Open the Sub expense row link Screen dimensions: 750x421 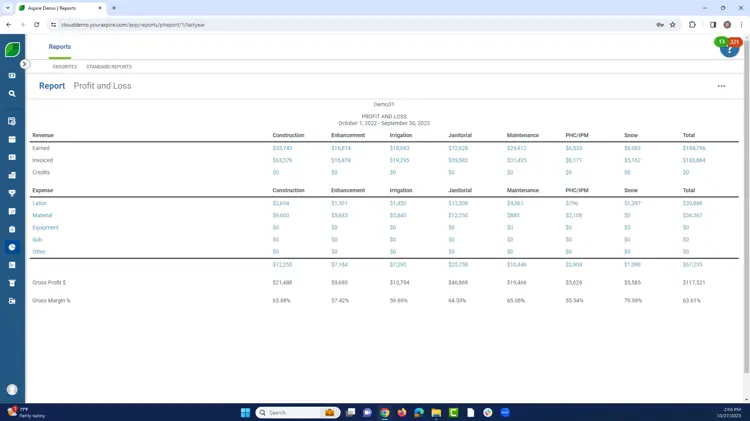[x=37, y=240]
